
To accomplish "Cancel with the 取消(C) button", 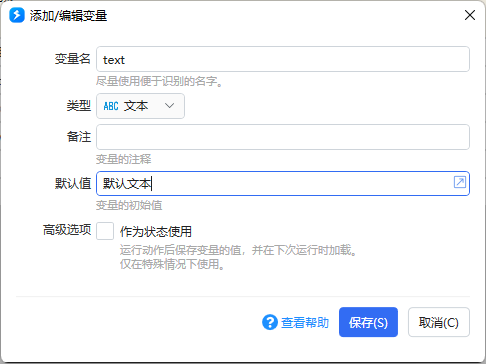I will point(439,322).
